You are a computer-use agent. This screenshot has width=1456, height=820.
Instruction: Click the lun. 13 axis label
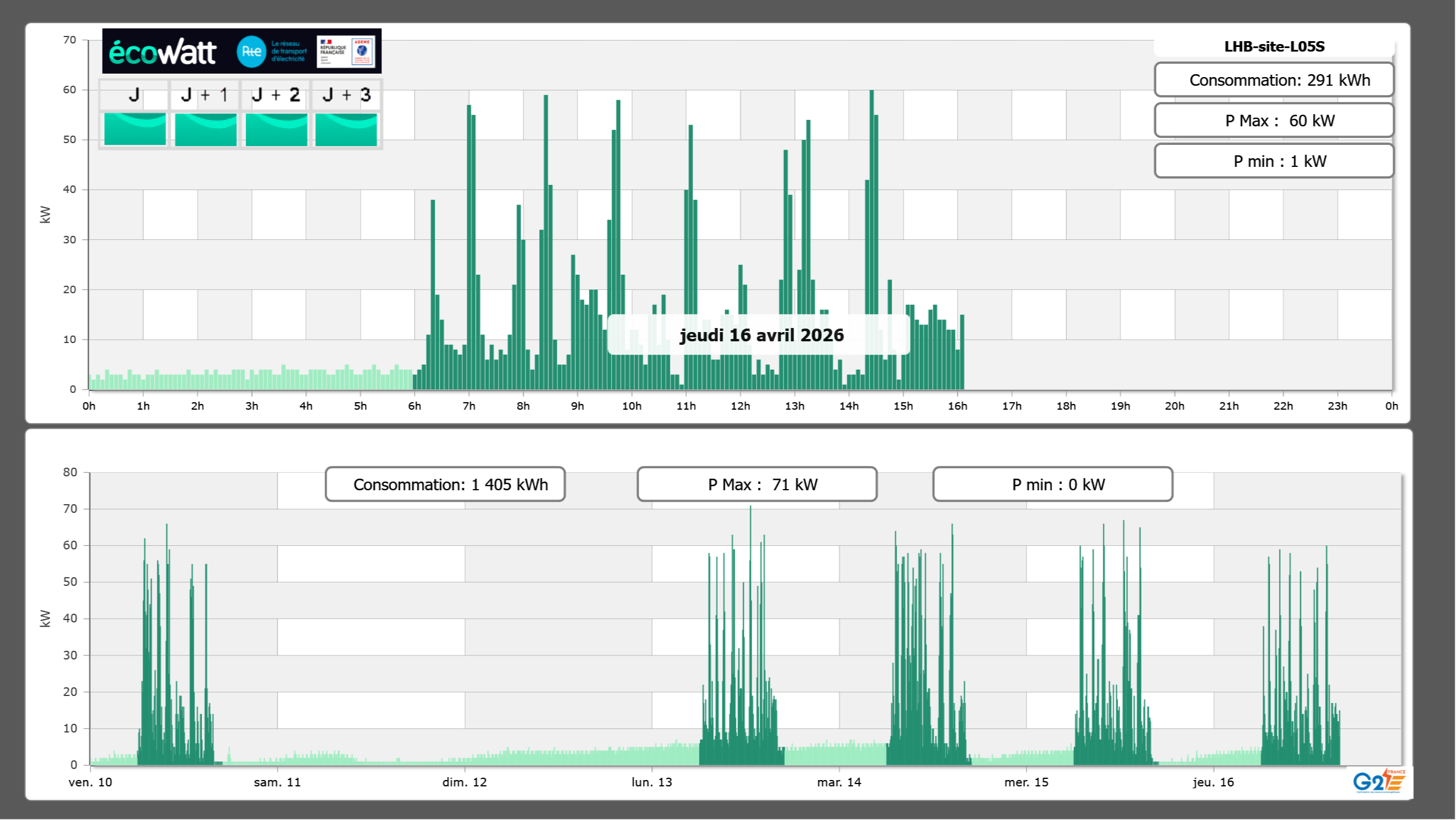[x=652, y=782]
